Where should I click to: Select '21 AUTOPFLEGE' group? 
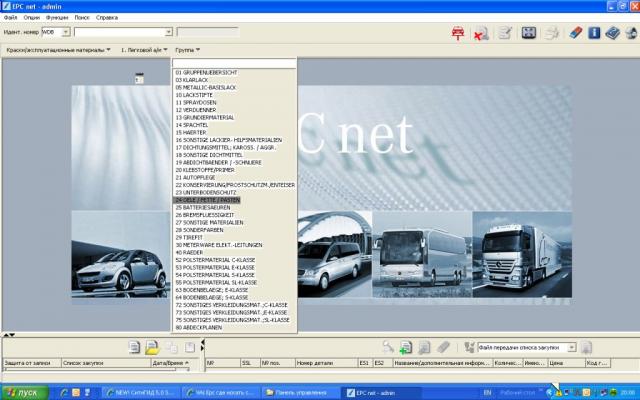pos(195,177)
